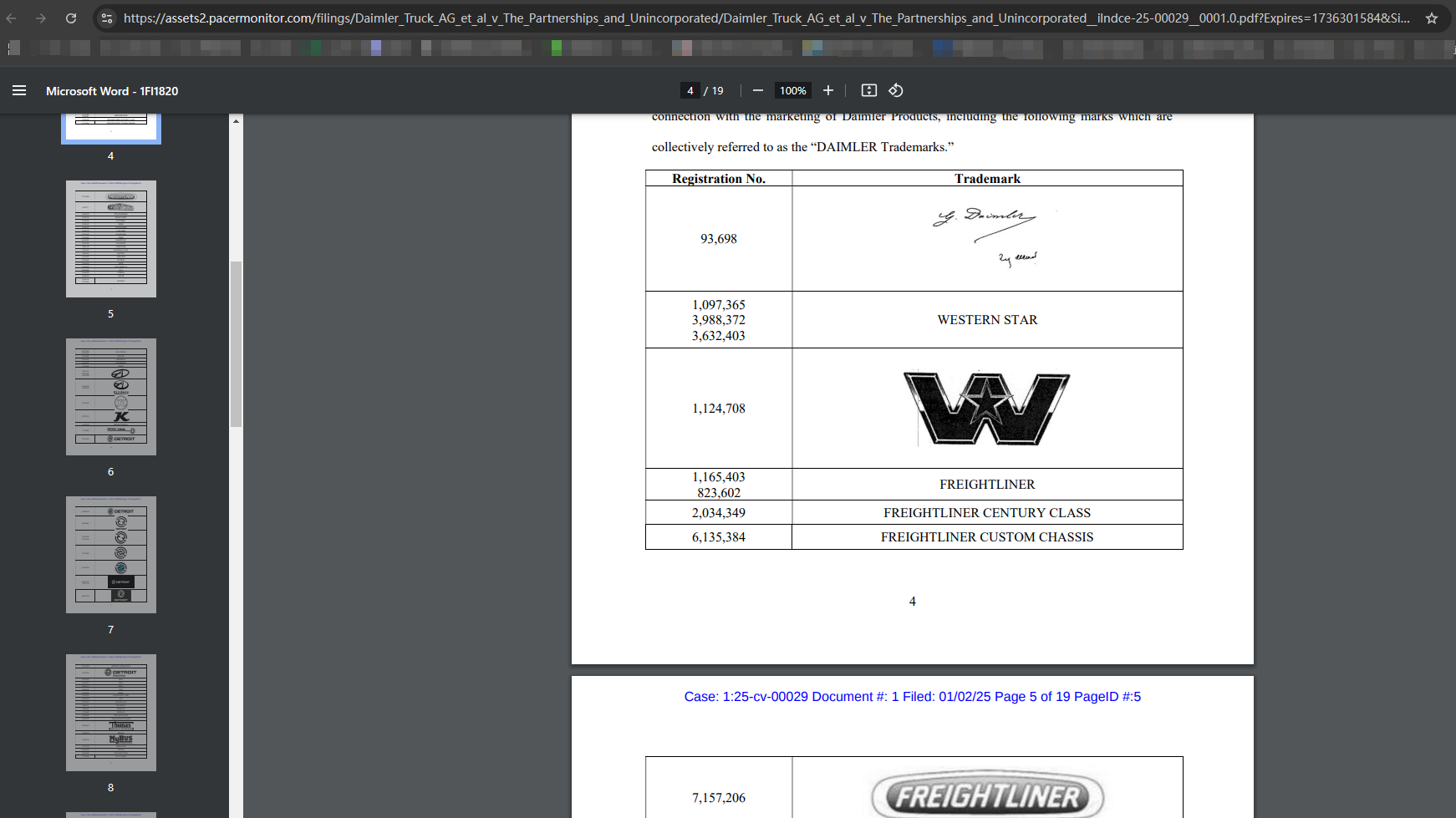View site information for pacermonitor.com
Image resolution: width=1456 pixels, height=818 pixels.
[106, 18]
